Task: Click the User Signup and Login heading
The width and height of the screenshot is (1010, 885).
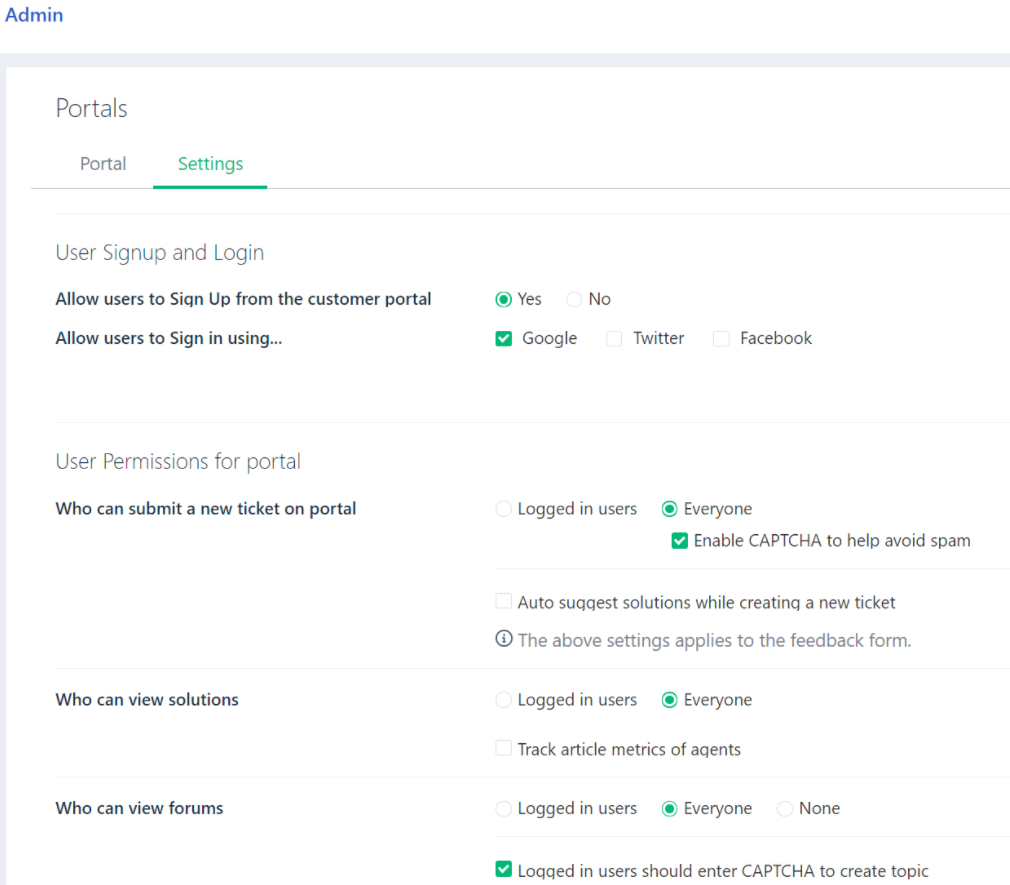Action: tap(160, 252)
